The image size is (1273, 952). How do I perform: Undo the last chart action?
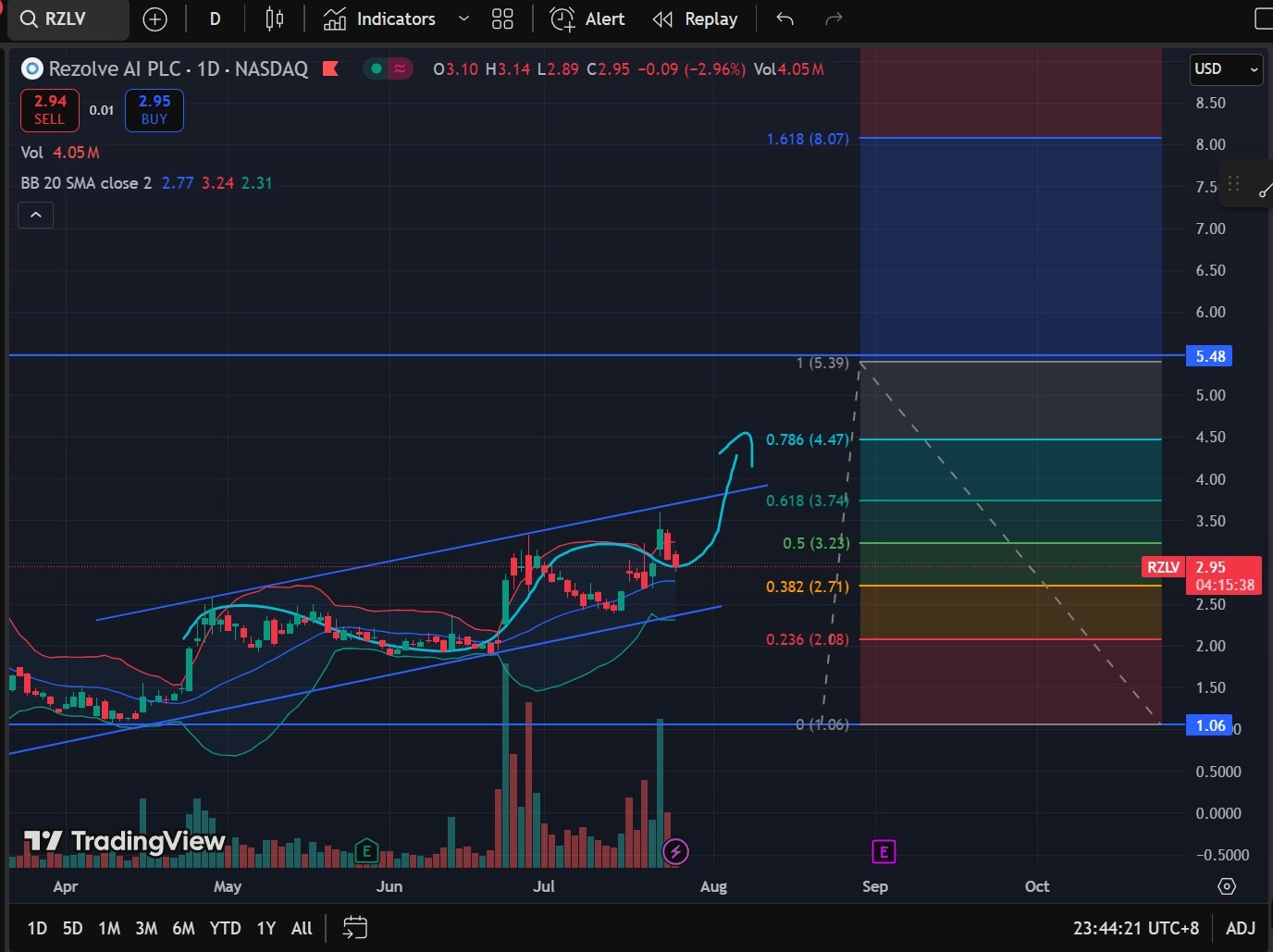tap(785, 19)
